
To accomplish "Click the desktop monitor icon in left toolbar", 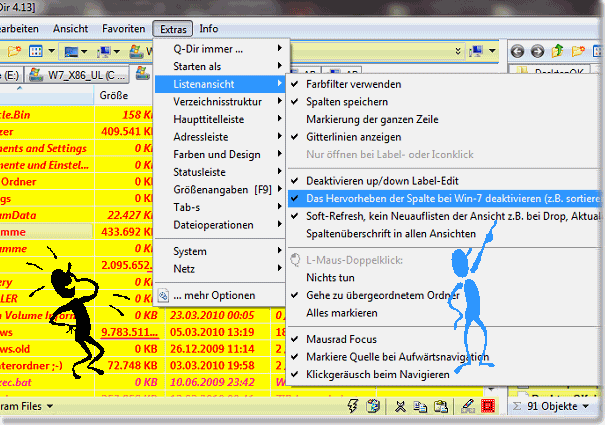I will pos(72,51).
